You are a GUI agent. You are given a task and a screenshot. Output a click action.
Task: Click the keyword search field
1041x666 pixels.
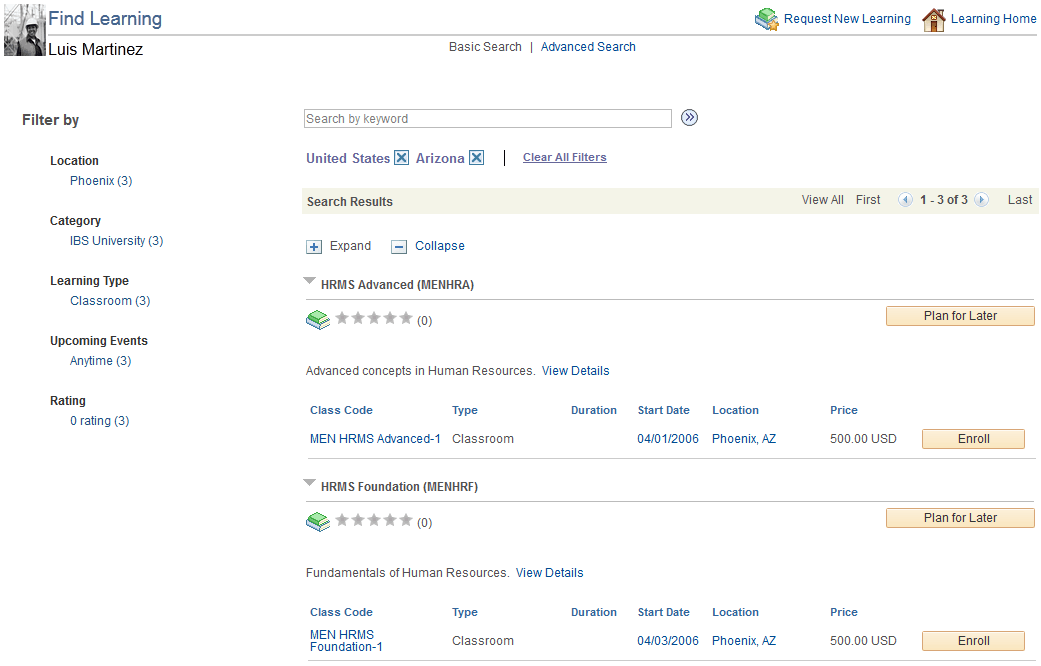click(487, 118)
